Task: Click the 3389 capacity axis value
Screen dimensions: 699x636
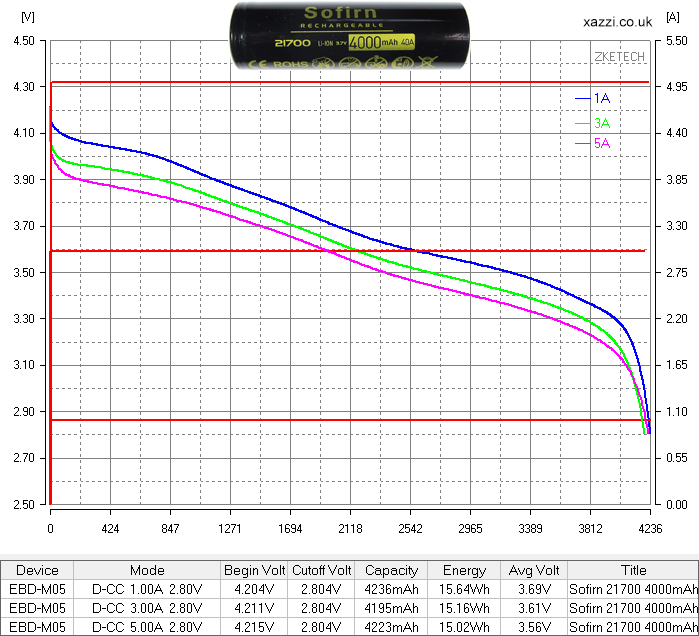Action: pyautogui.click(x=530, y=529)
